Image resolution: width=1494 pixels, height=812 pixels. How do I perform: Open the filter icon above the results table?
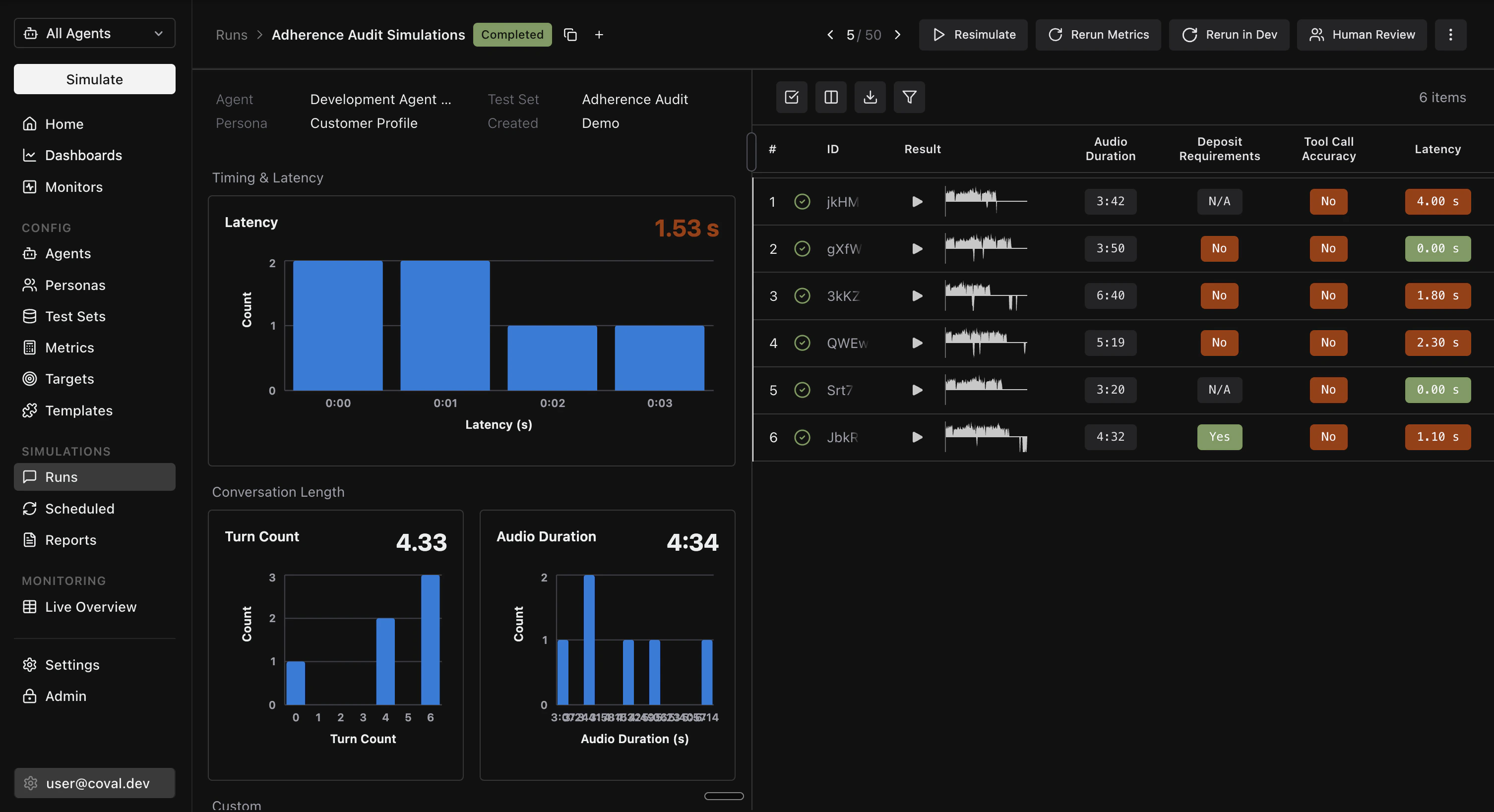click(x=909, y=97)
